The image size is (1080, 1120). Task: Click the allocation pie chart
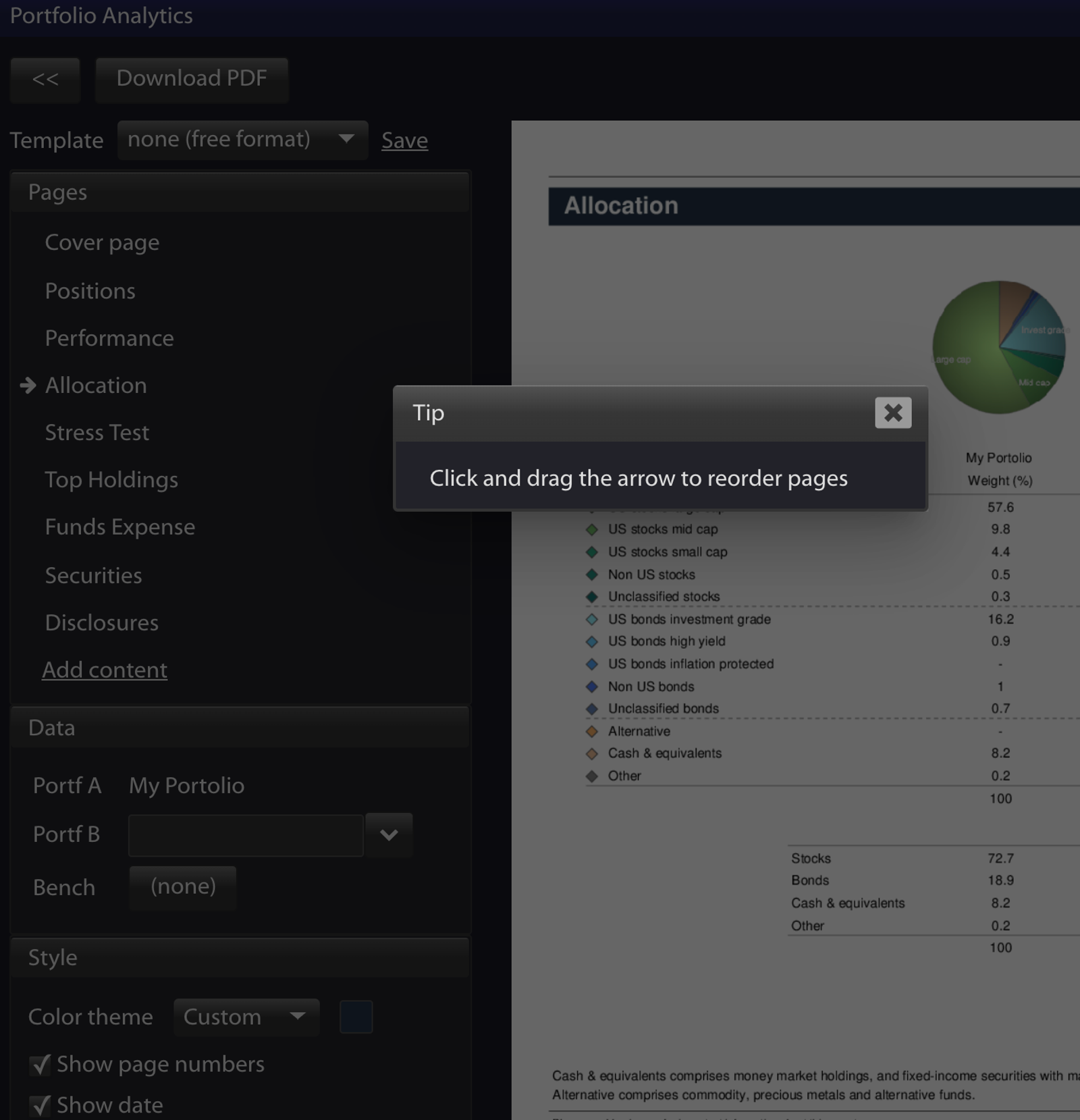(999, 347)
